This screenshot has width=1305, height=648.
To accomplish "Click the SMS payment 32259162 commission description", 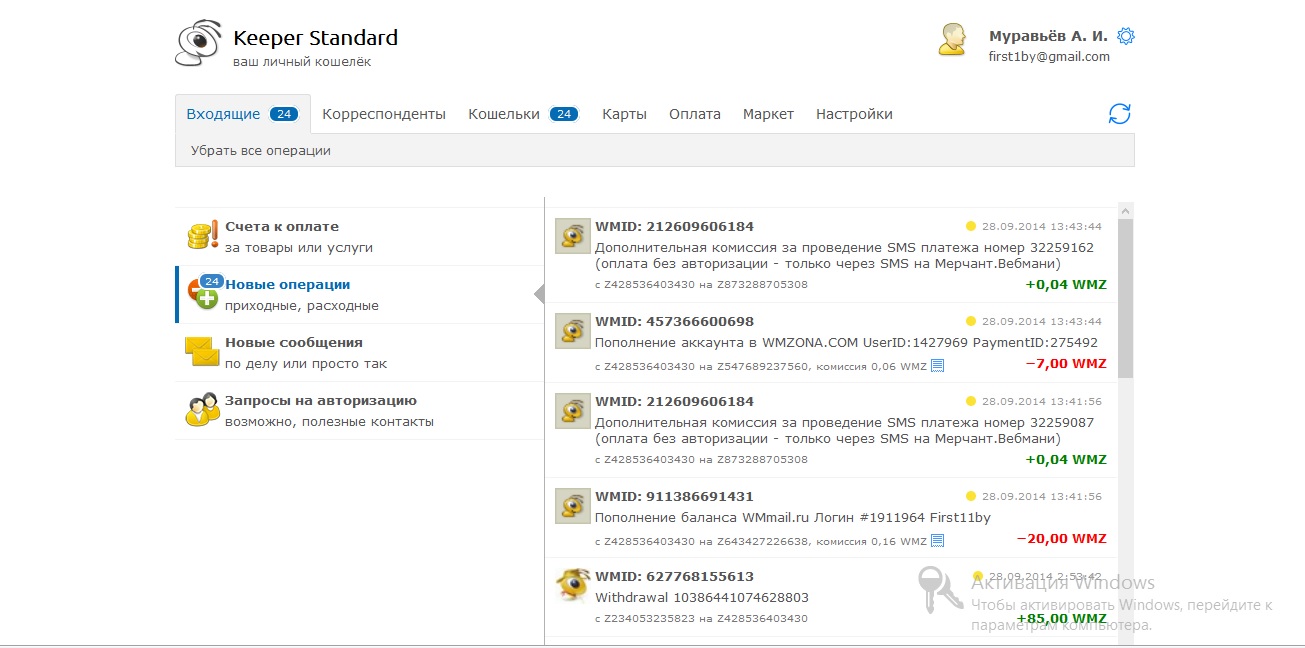I will coord(844,255).
